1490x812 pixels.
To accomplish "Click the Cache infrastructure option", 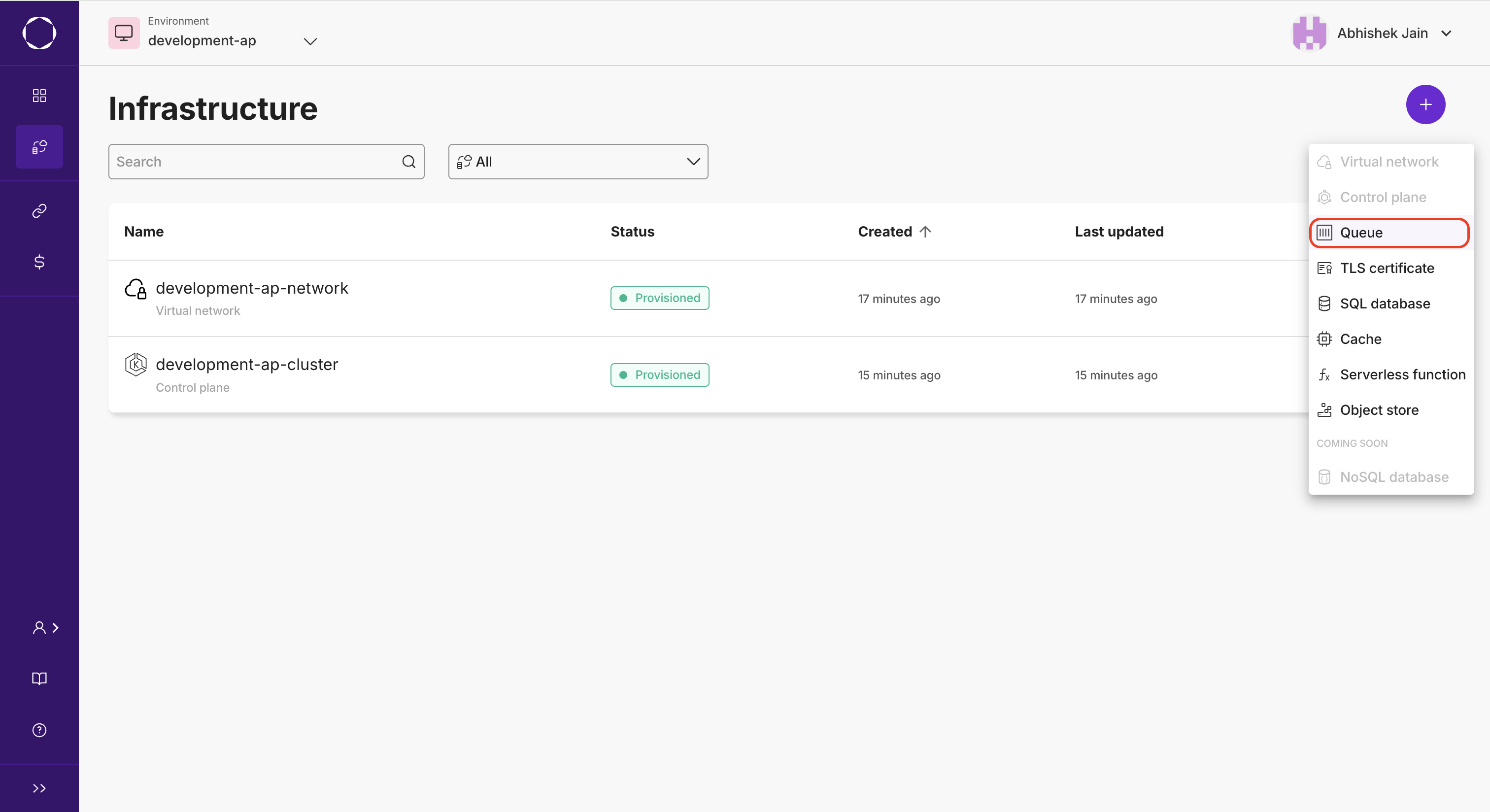I will [x=1361, y=339].
